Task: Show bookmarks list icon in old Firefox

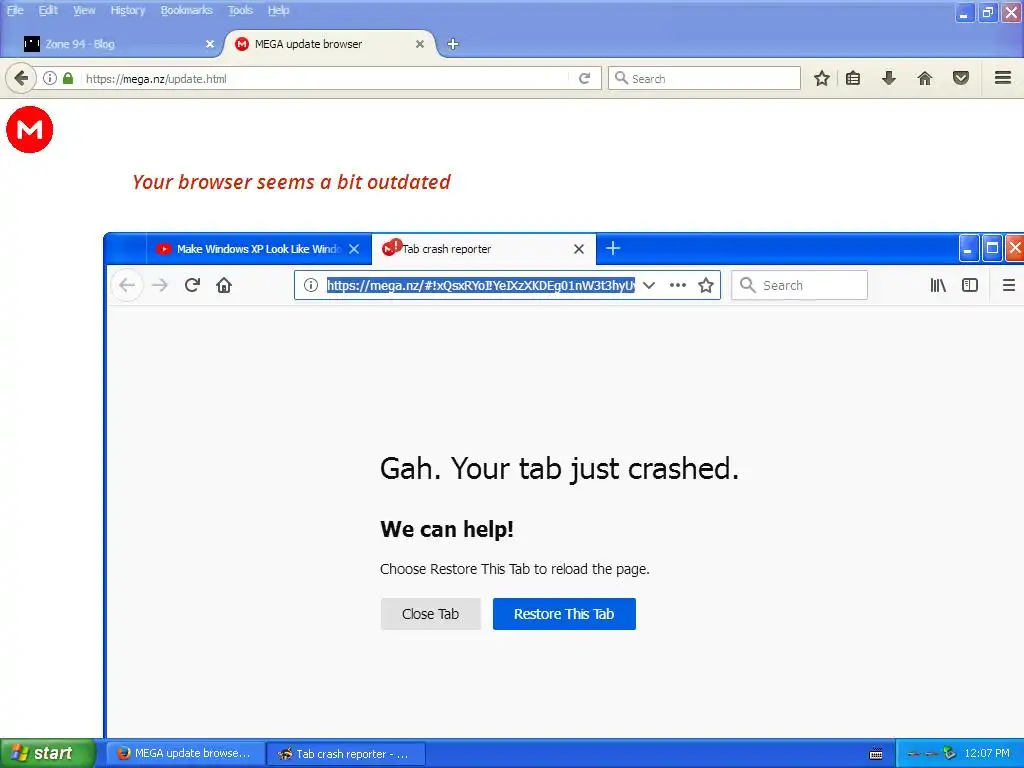Action: click(x=853, y=78)
